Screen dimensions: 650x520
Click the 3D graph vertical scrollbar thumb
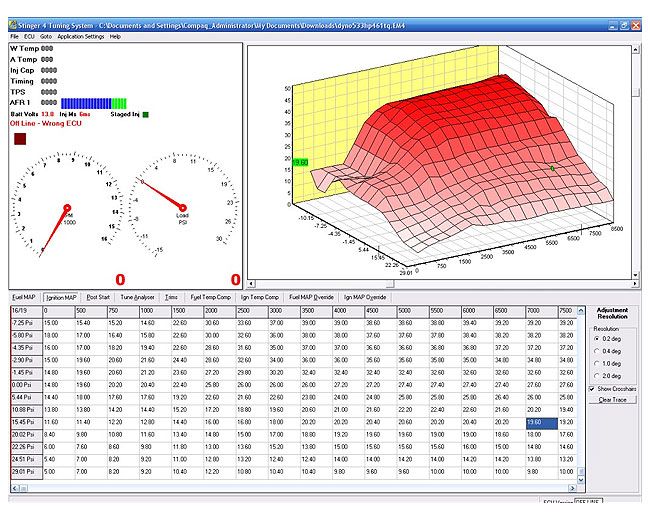635,93
